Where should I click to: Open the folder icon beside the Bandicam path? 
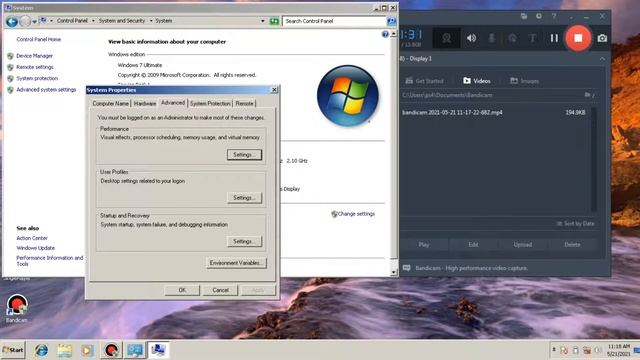point(588,95)
